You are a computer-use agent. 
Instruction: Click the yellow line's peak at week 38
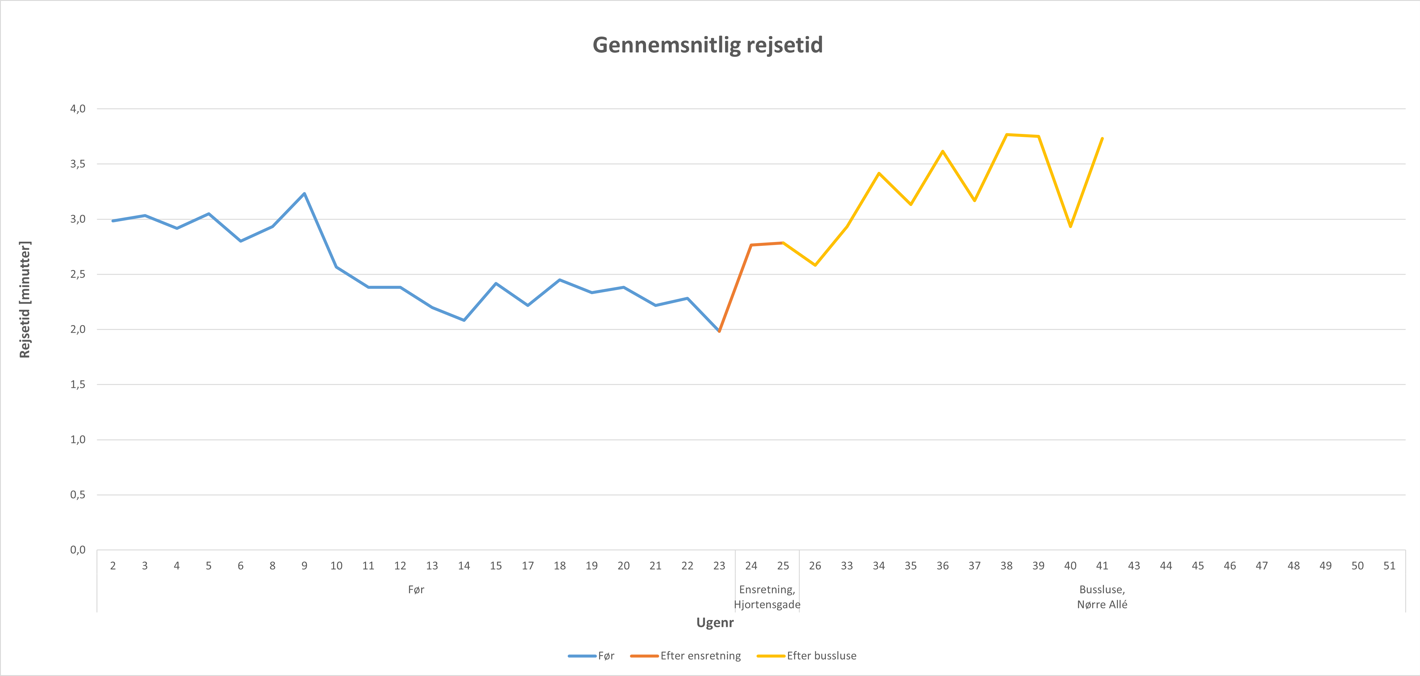(x=1006, y=135)
